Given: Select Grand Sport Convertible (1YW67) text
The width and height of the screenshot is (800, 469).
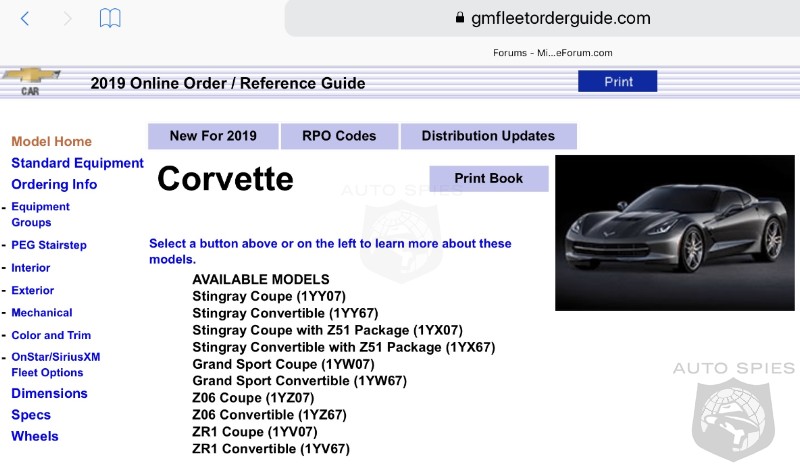Looking at the screenshot, I should 299,381.
